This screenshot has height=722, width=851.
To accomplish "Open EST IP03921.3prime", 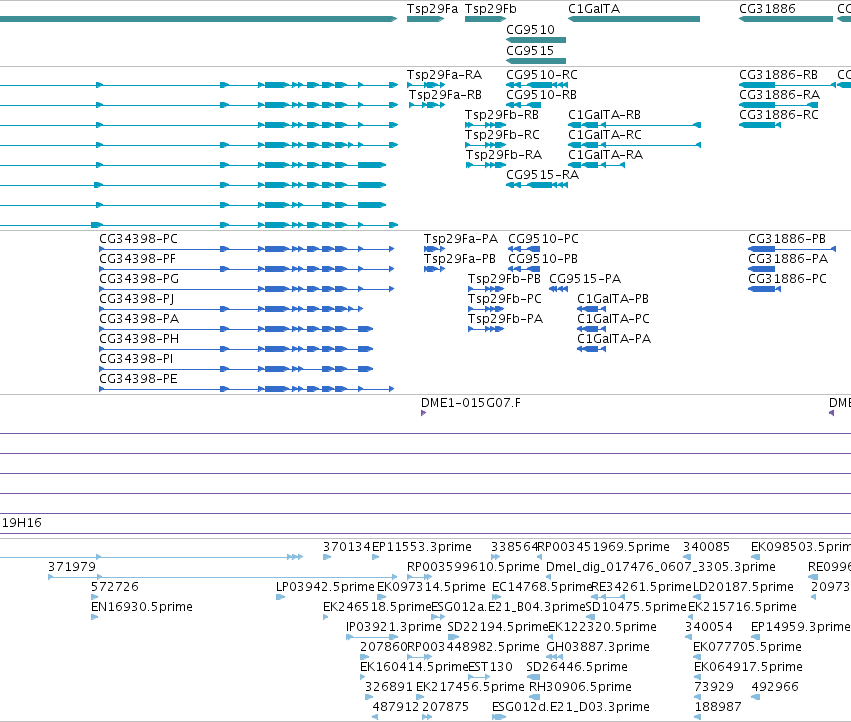I will tap(393, 627).
